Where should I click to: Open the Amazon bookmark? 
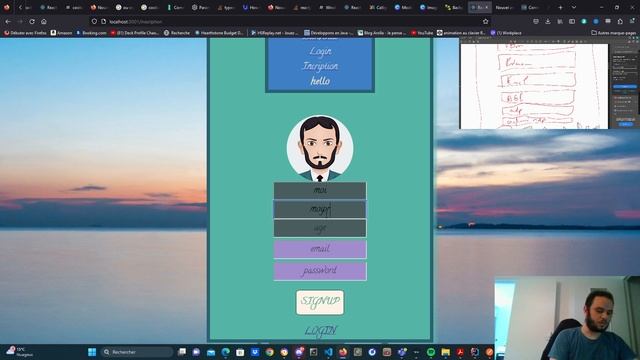pos(61,33)
